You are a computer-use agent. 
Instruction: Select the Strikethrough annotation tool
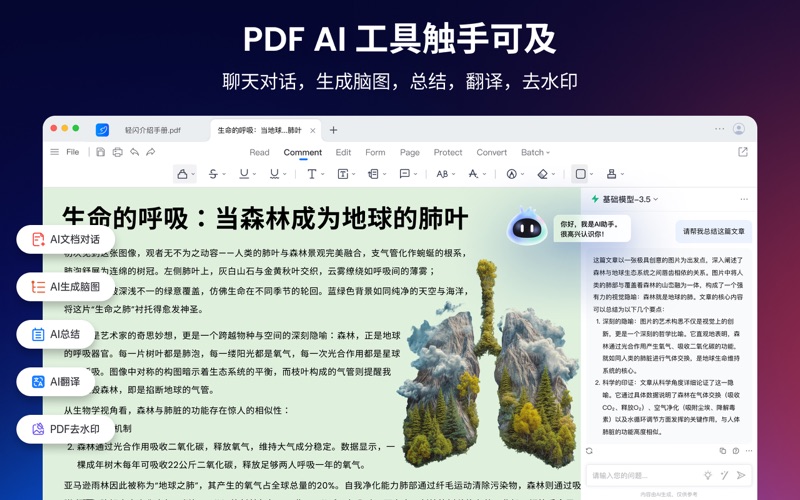(213, 174)
